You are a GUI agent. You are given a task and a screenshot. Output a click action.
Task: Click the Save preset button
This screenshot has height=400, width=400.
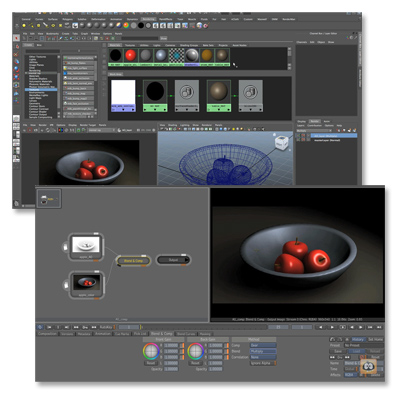pyautogui.click(x=338, y=351)
